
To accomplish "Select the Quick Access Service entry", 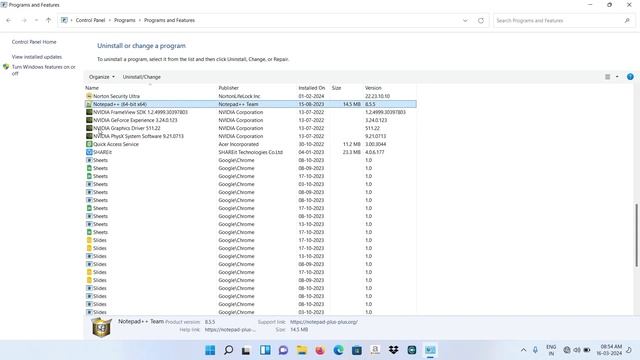I will click(251, 144).
